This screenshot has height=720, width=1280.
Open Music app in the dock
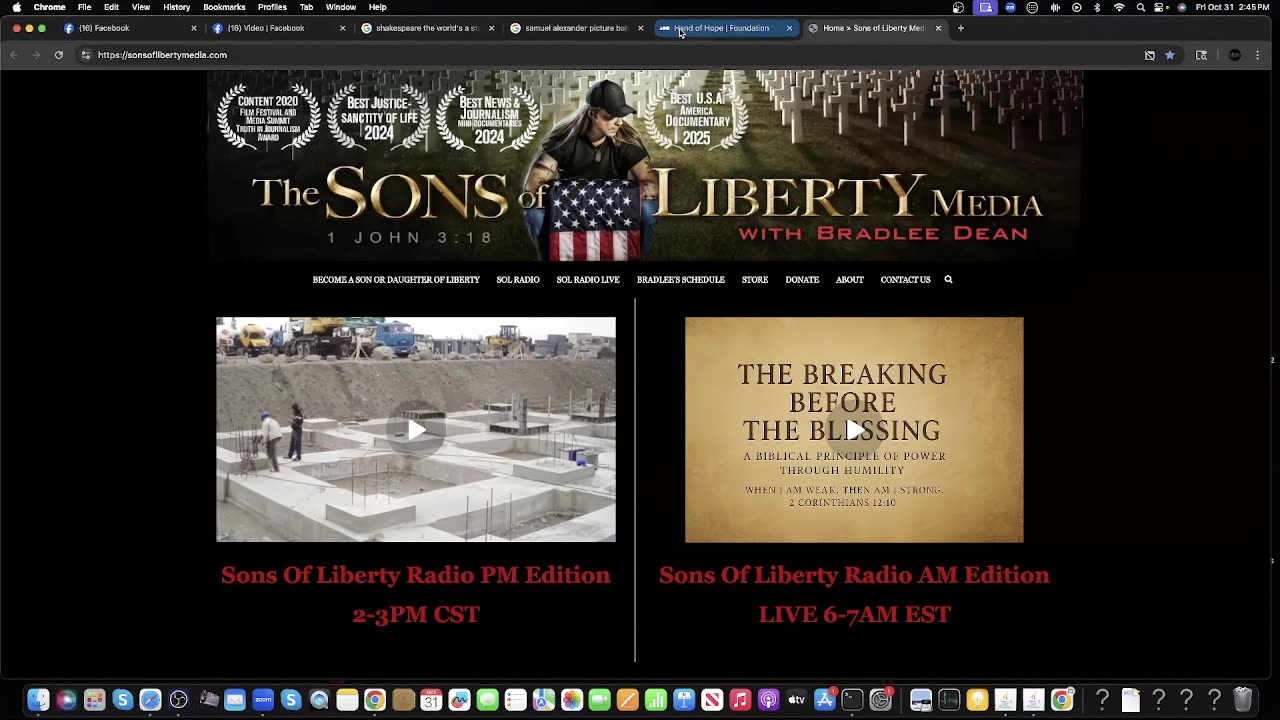740,700
